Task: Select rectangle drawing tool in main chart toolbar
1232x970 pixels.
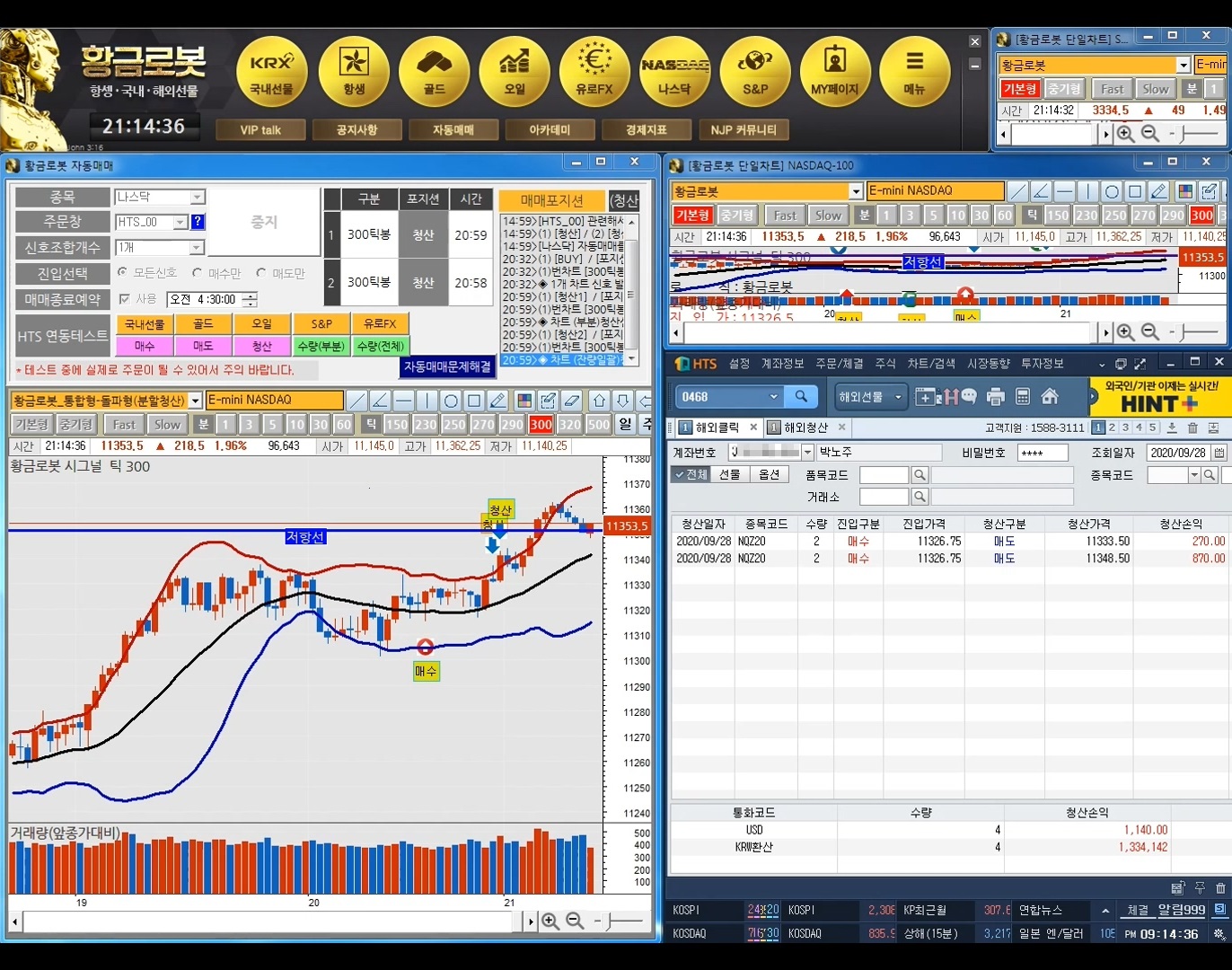Action: pyautogui.click(x=474, y=401)
